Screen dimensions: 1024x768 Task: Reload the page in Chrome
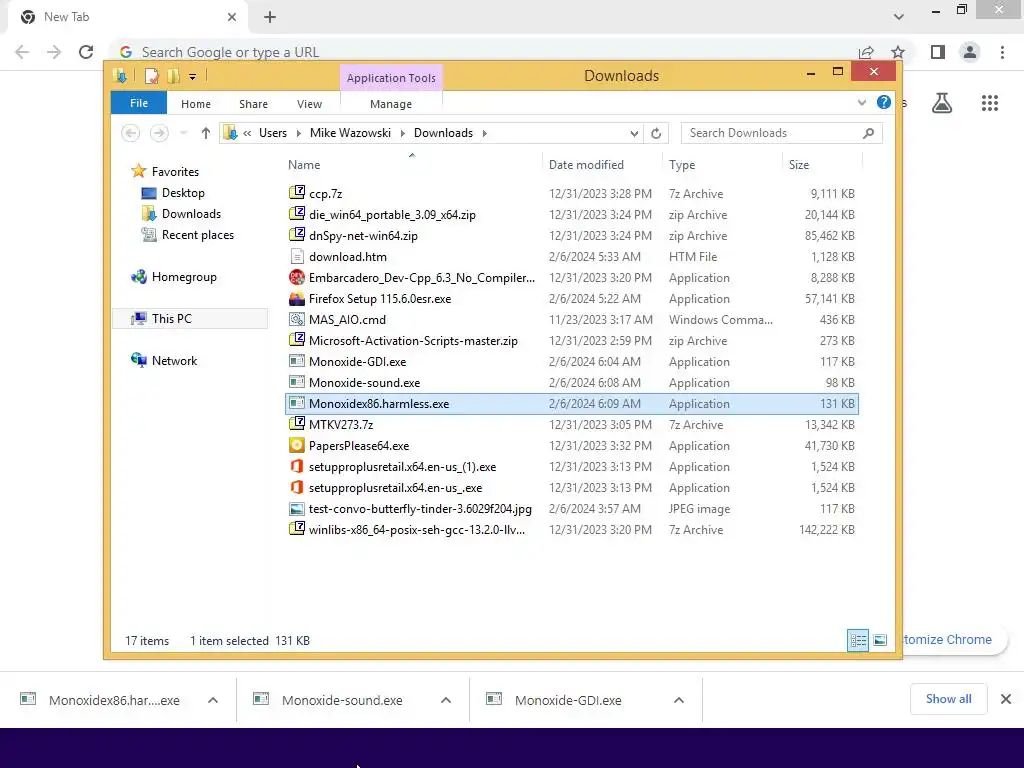click(86, 52)
